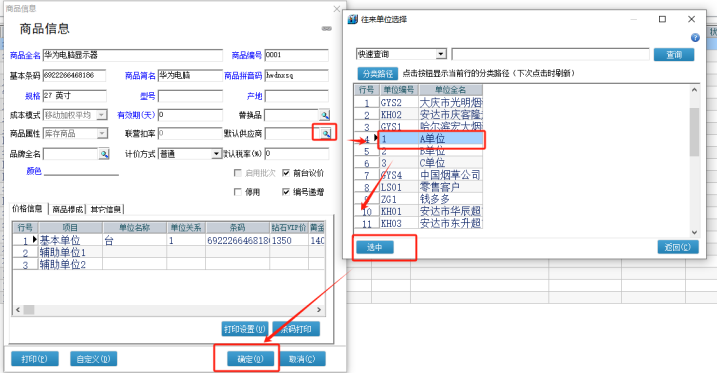Click the 分类路径 button
This screenshot has height=374, width=718.
coord(378,73)
